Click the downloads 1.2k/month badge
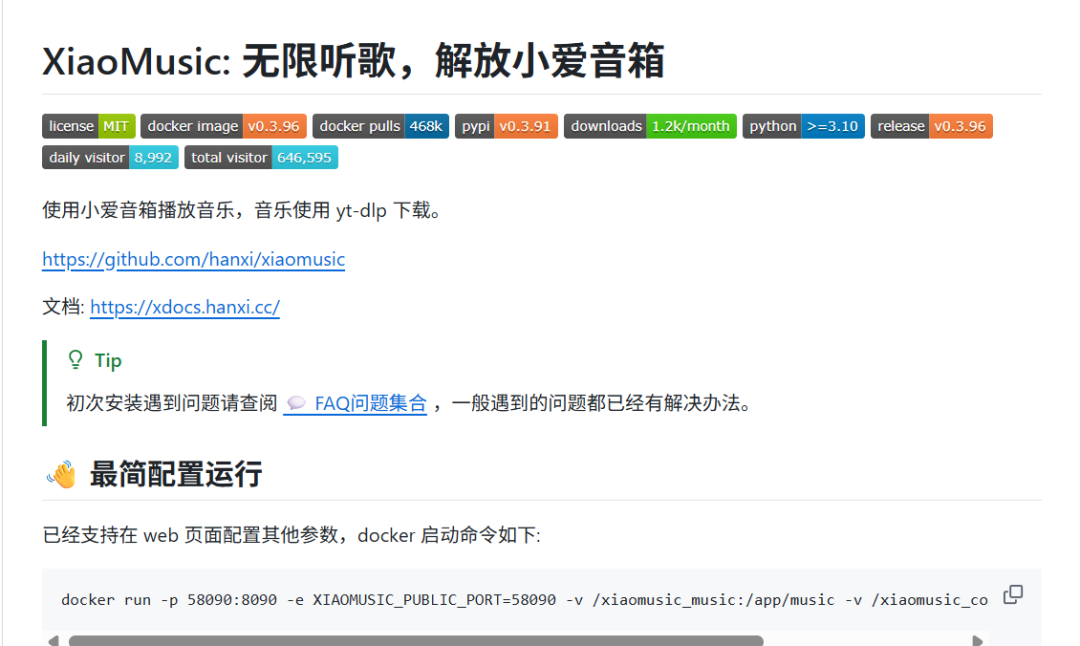The width and height of the screenshot is (1080, 646). tap(650, 126)
